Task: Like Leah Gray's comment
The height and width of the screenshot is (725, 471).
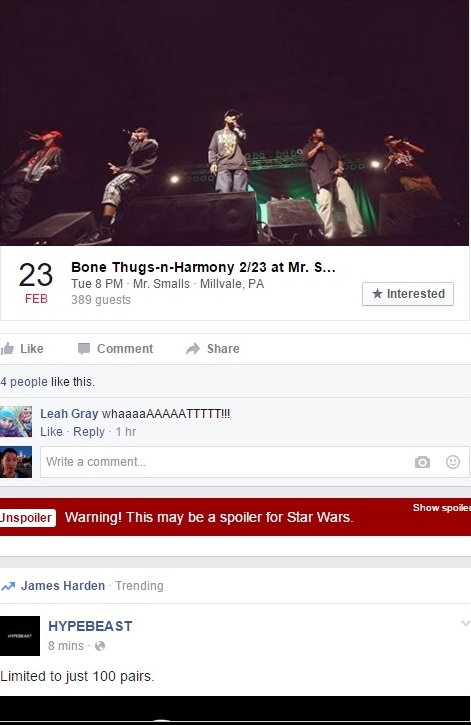Action: coord(51,432)
